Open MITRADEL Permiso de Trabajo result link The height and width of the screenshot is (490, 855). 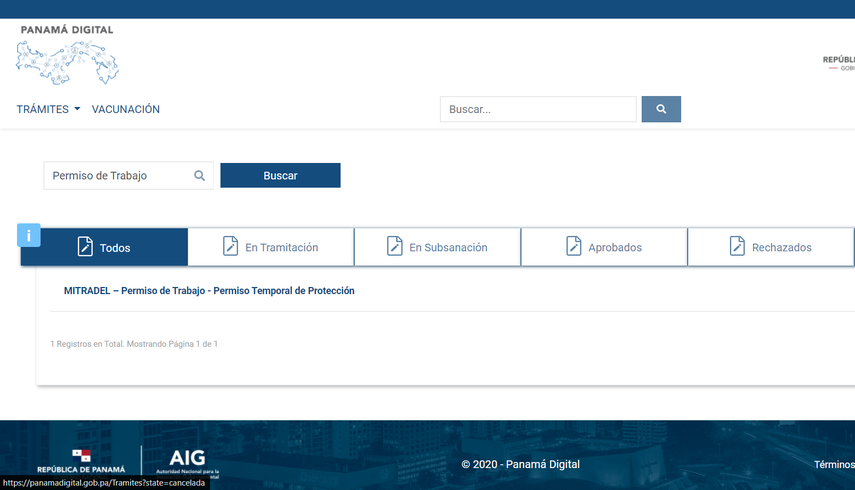pyautogui.click(x=209, y=291)
